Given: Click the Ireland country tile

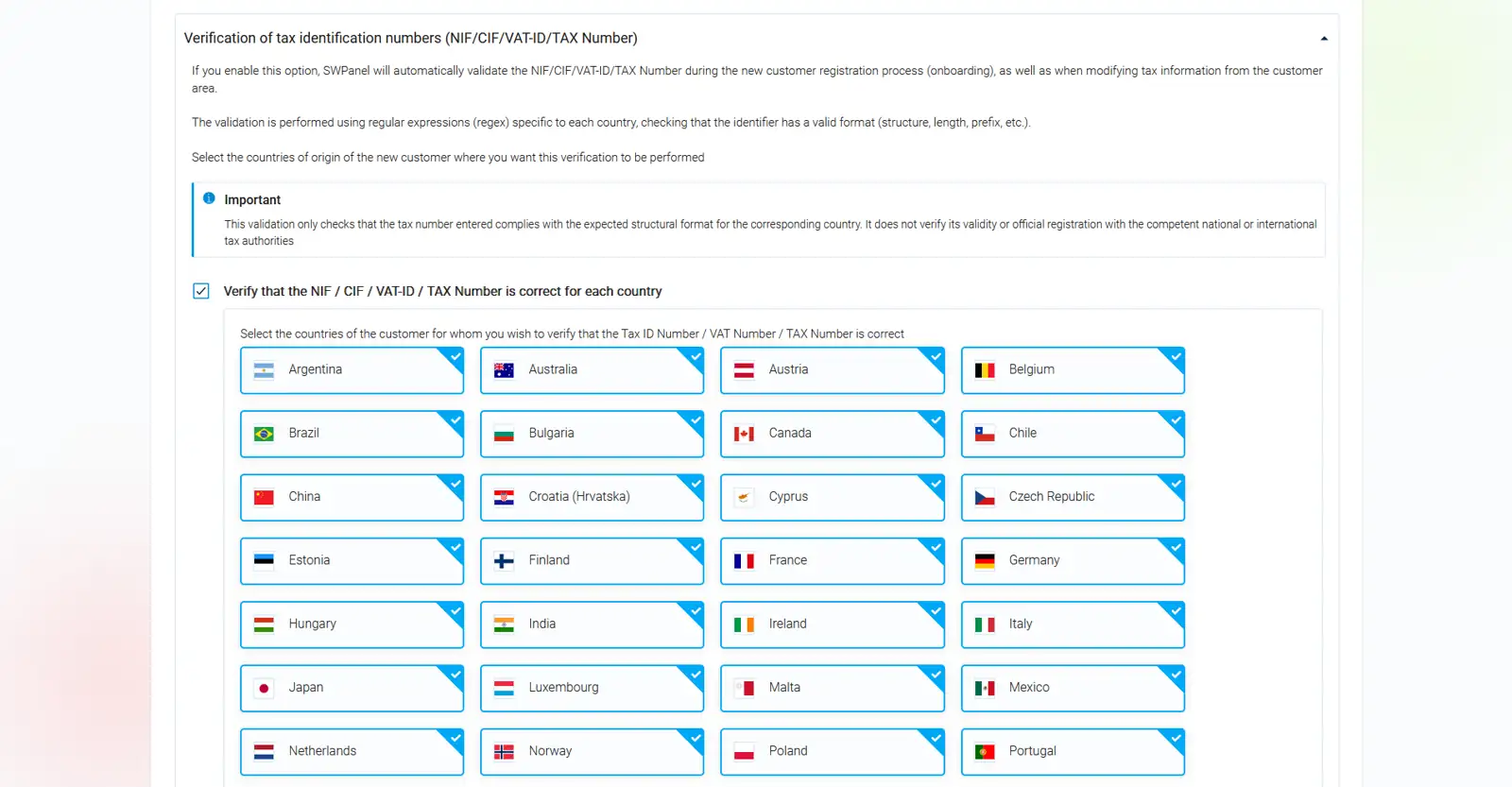Looking at the screenshot, I should point(832,624).
